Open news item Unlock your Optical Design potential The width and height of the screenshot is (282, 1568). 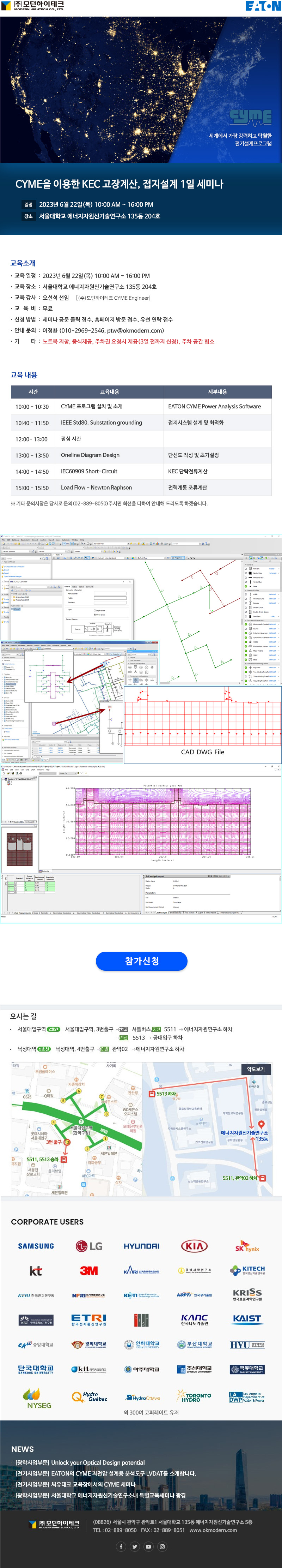pos(80,1462)
